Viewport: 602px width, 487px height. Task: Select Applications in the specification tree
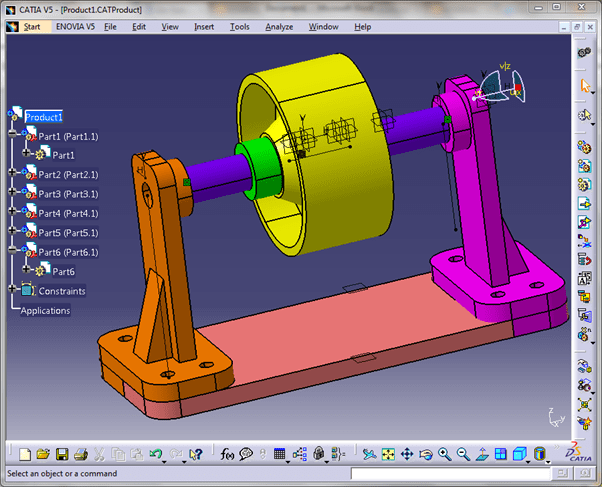point(46,310)
